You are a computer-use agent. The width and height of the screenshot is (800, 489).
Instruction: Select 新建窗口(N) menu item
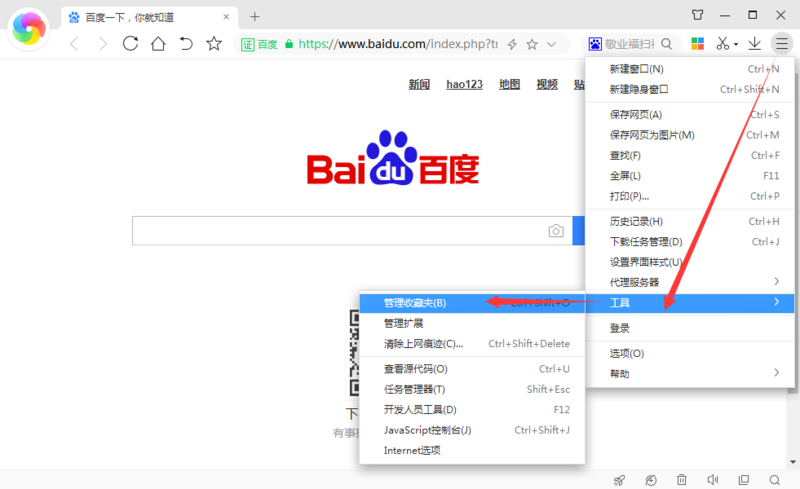tap(690, 69)
